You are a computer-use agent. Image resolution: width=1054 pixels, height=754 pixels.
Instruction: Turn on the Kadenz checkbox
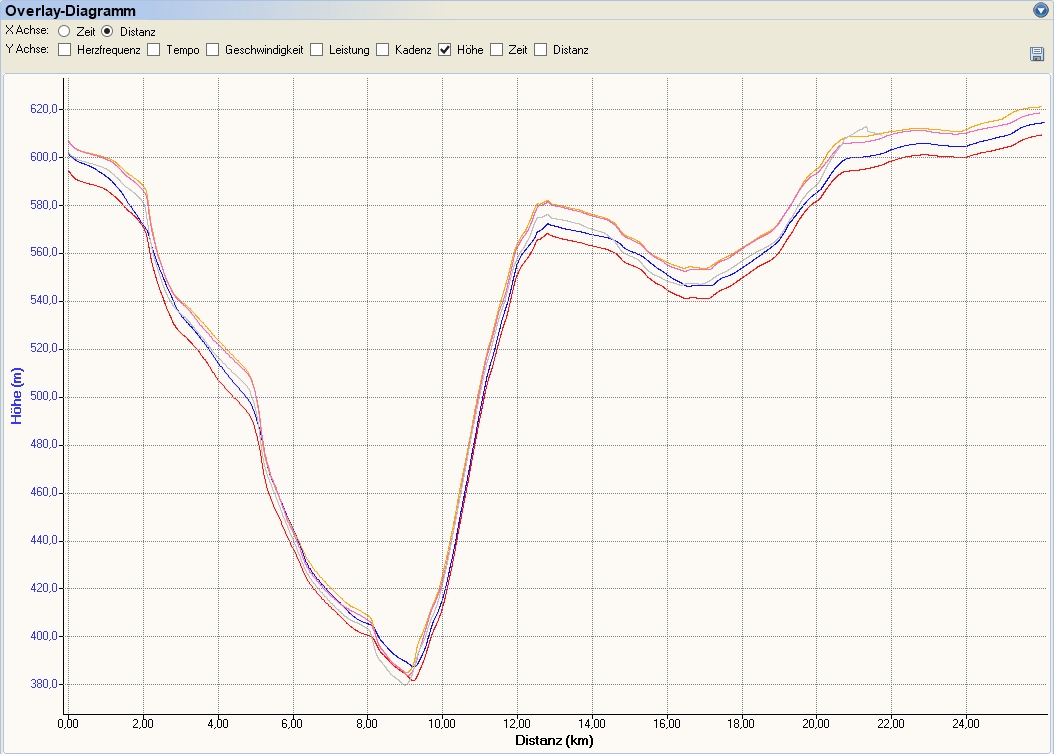click(383, 50)
